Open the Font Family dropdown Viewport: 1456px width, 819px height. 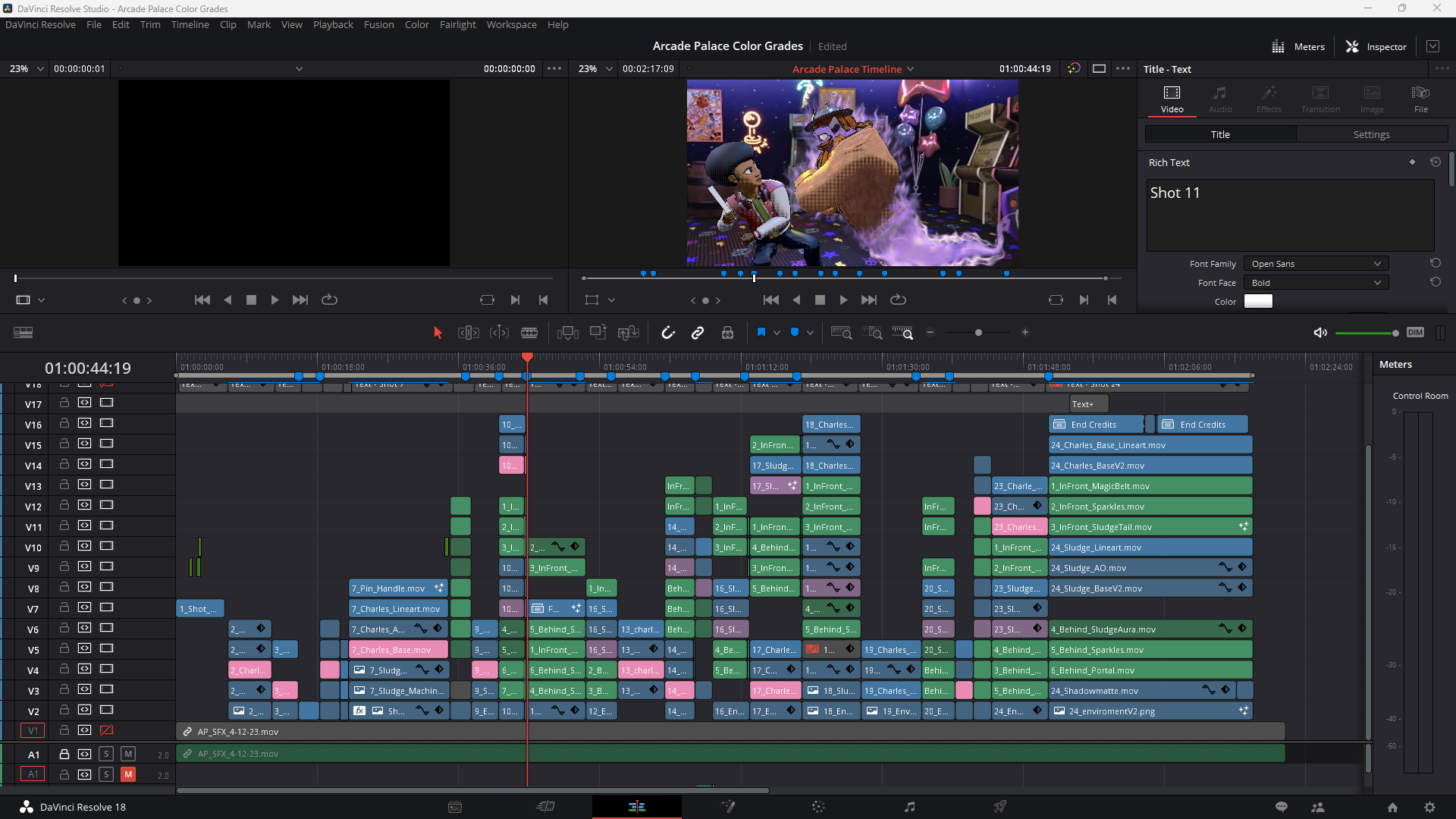click(x=1316, y=264)
